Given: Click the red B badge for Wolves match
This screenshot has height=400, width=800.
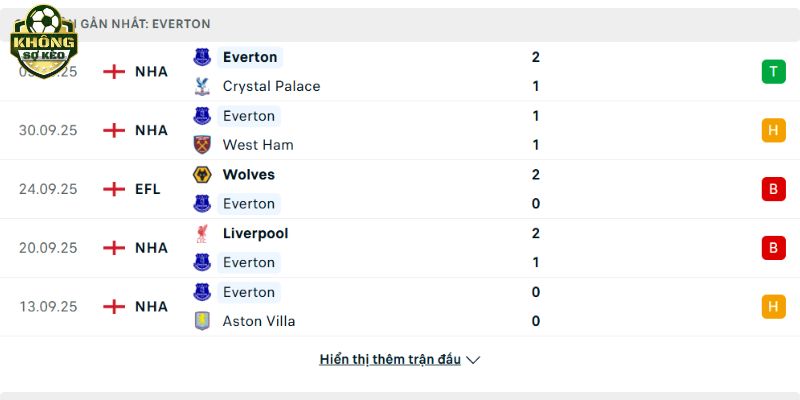Looking at the screenshot, I should click(773, 189).
